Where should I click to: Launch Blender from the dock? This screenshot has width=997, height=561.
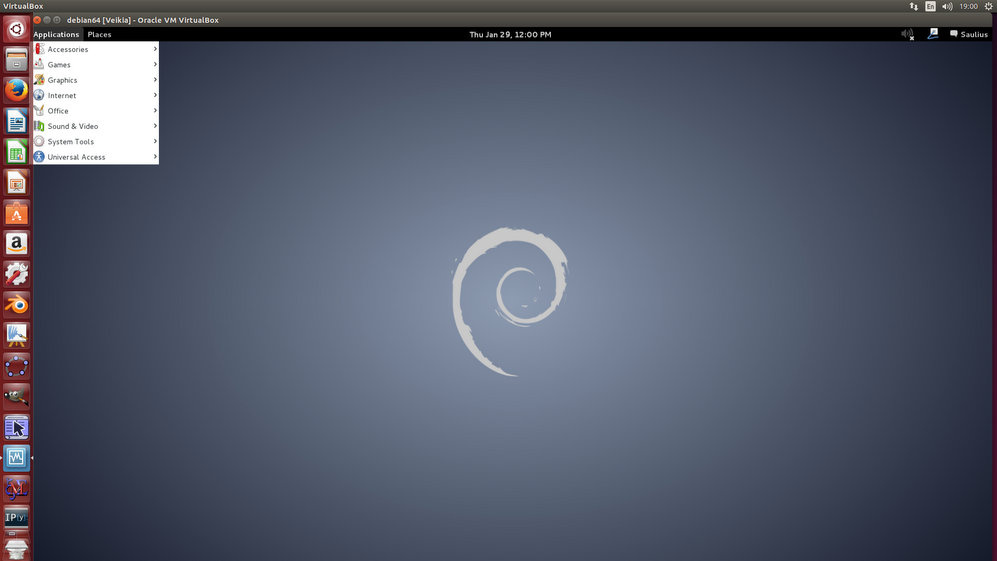point(16,304)
